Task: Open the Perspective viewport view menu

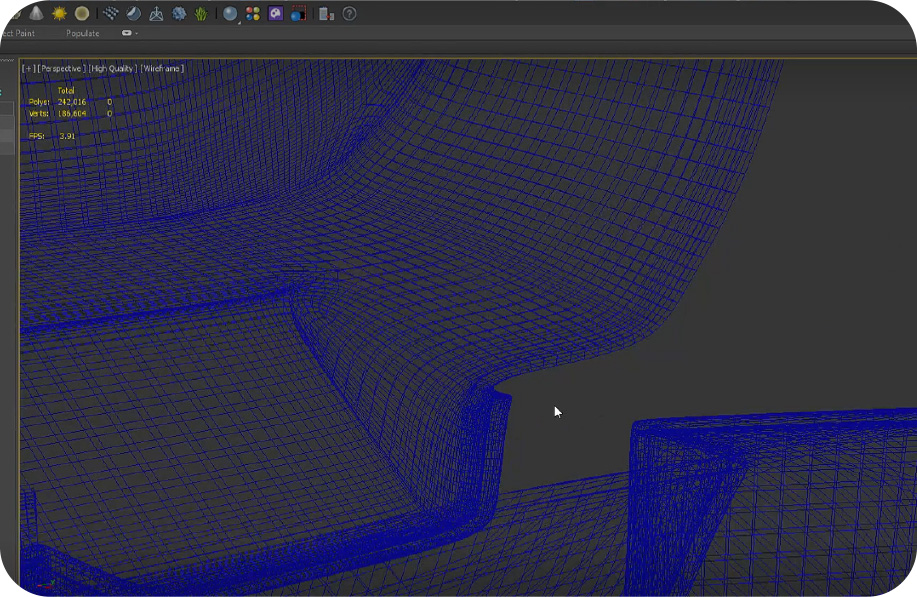Action: pos(61,68)
